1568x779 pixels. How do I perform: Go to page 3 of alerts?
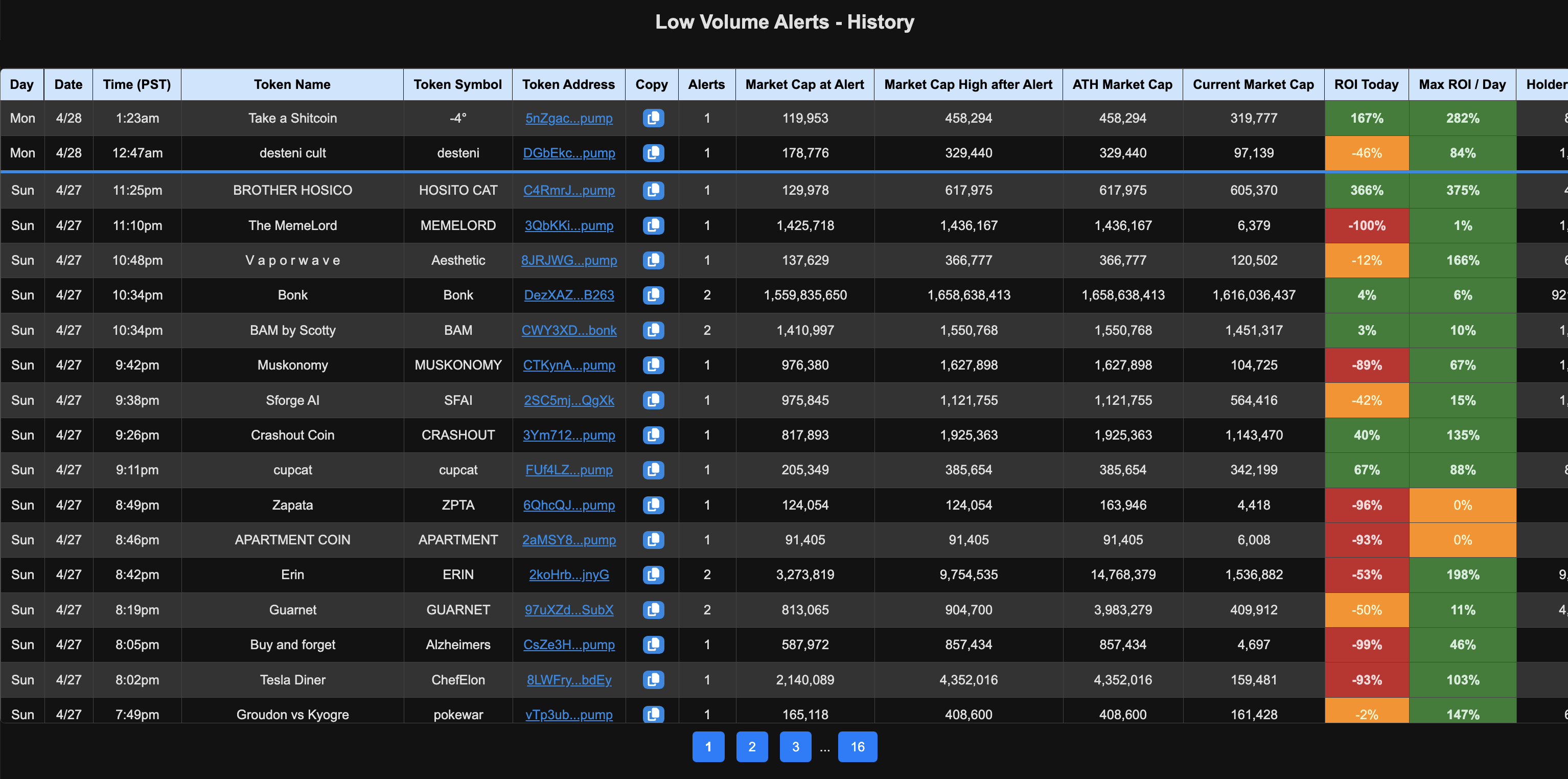click(x=795, y=747)
